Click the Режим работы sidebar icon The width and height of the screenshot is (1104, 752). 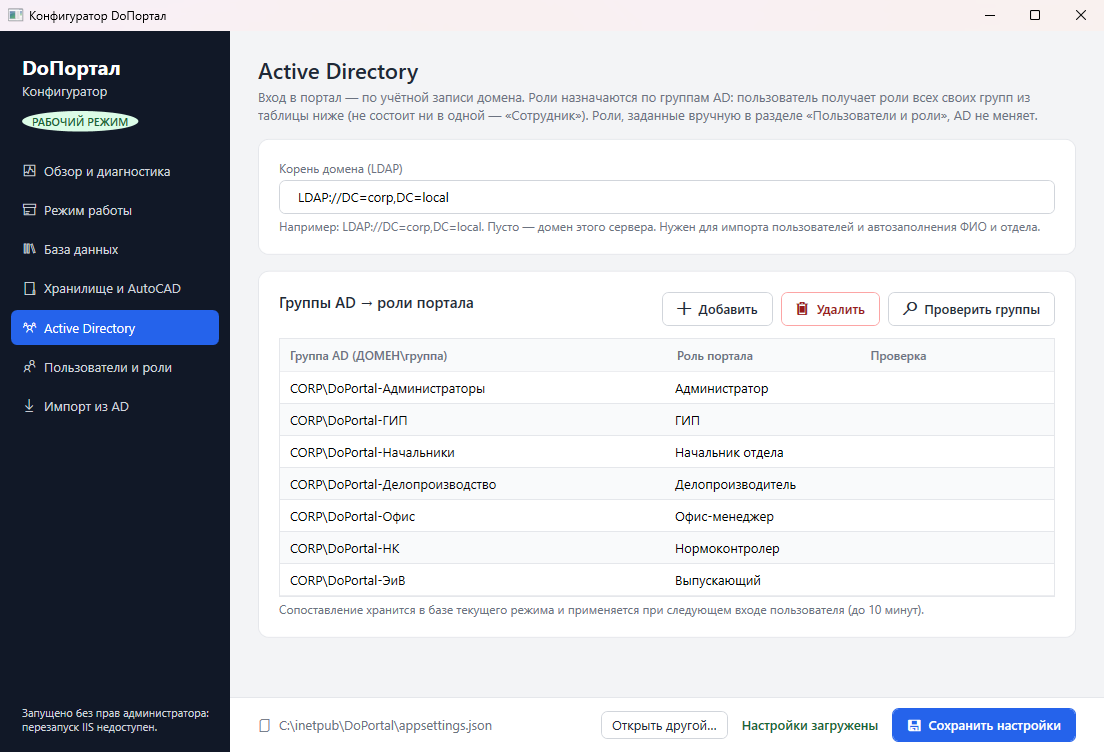[x=29, y=210]
